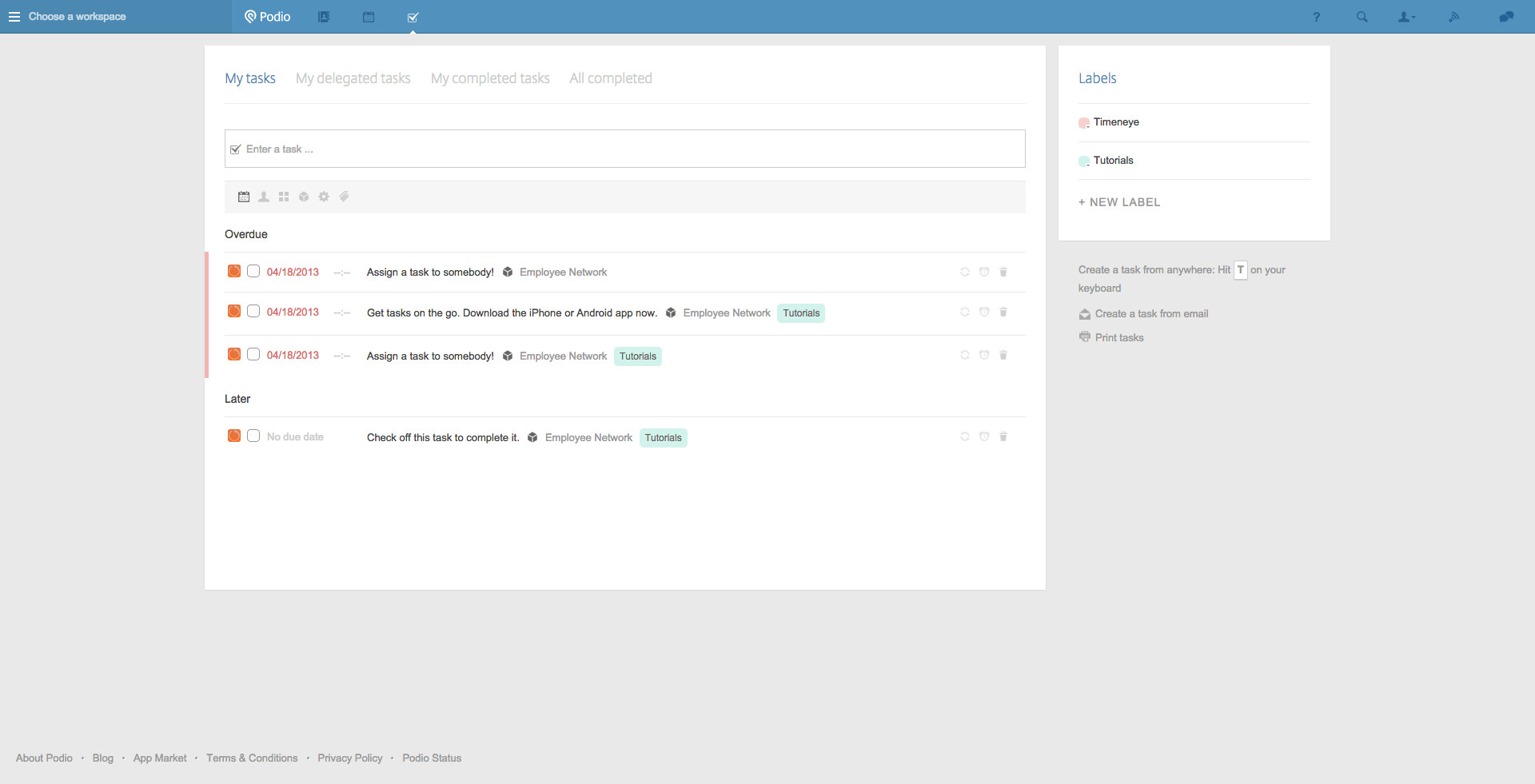Make 'Get tasks on the go' task recurring
The height and width of the screenshot is (784, 1535).
[x=965, y=312]
